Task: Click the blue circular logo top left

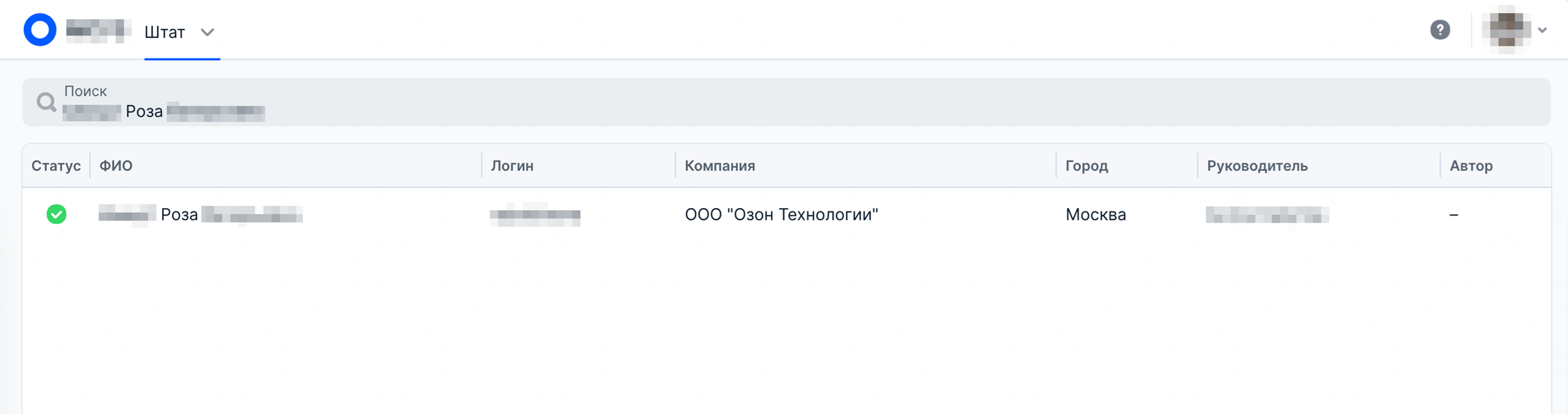Action: click(39, 30)
